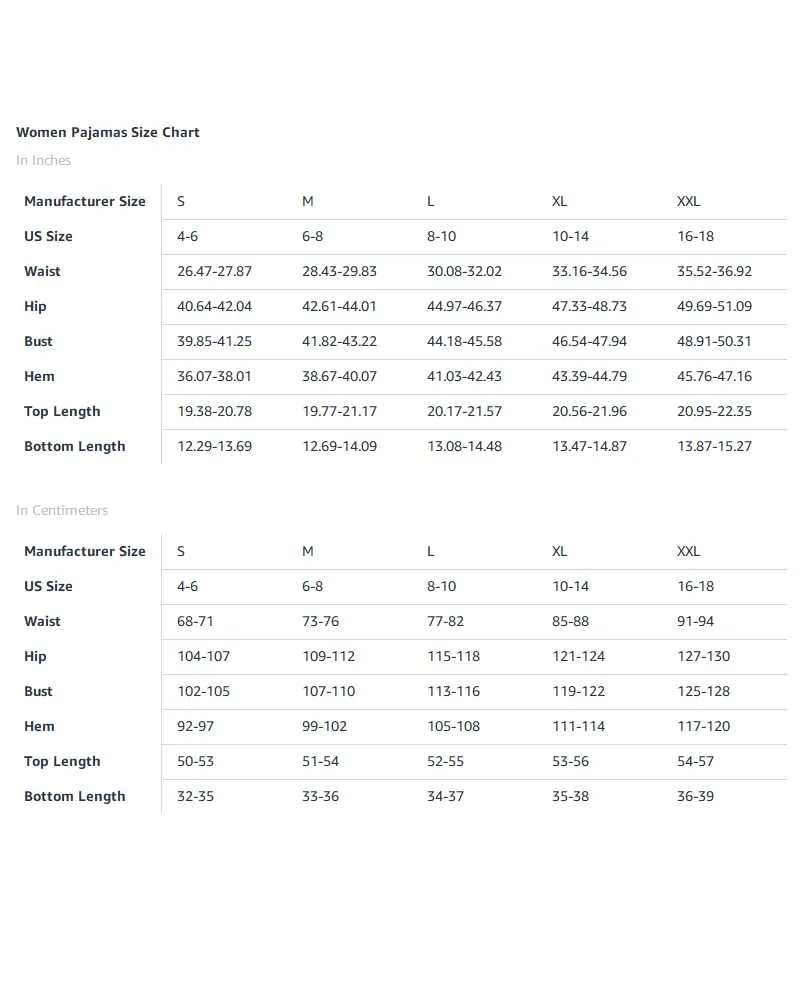Image resolution: width=800 pixels, height=1000 pixels.
Task: Click the inches bust value 39.85-41.25
Action: pyautogui.click(x=214, y=341)
